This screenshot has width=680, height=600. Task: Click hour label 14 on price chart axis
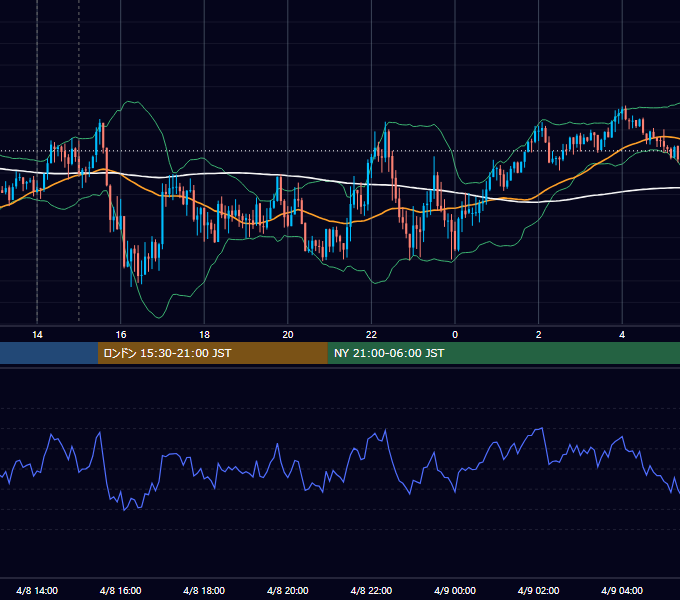click(x=37, y=335)
